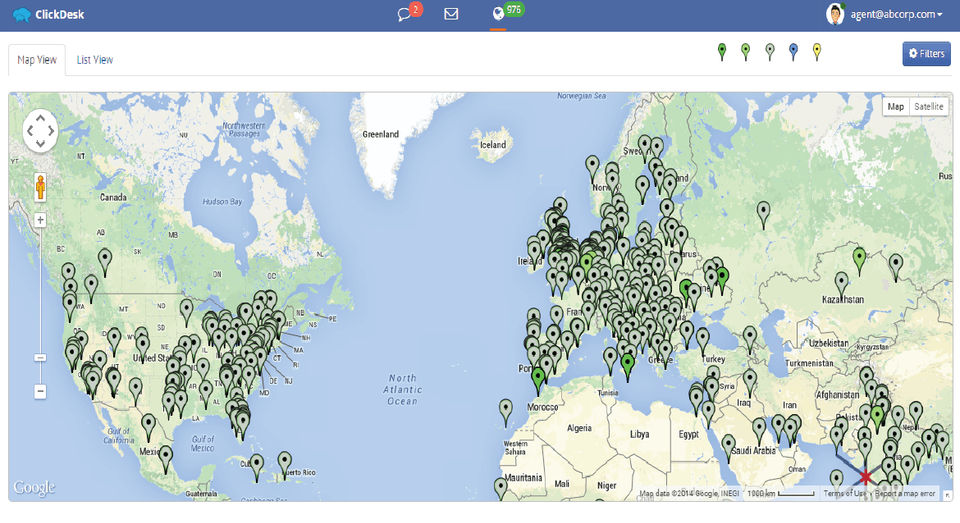960x523 pixels.
Task: Zoom out with the minus button
Action: coord(40,391)
